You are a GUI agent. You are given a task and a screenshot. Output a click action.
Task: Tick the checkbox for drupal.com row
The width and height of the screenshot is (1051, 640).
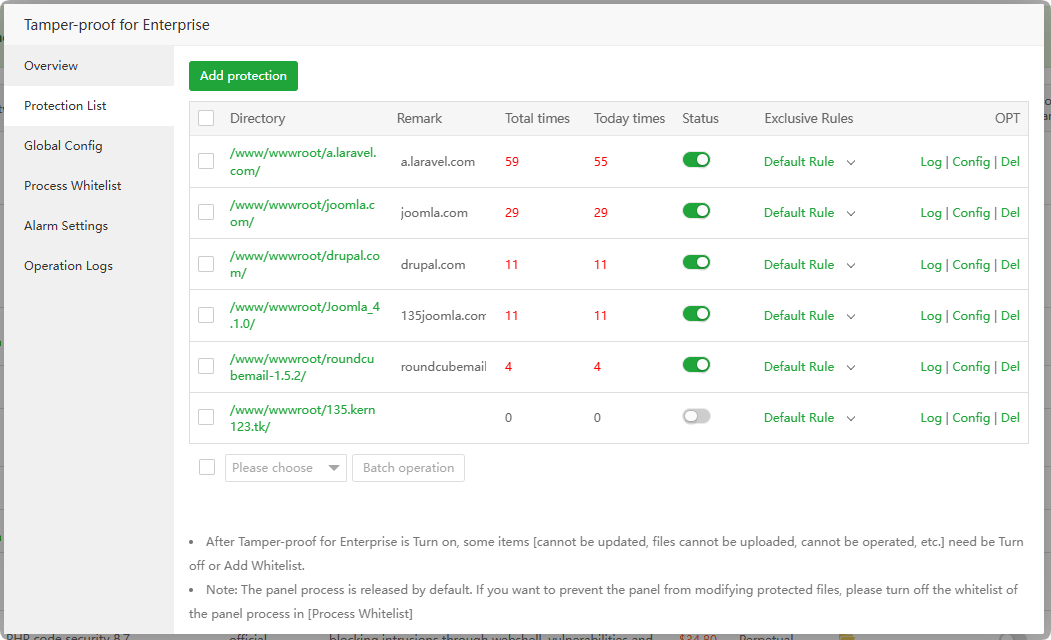click(206, 264)
